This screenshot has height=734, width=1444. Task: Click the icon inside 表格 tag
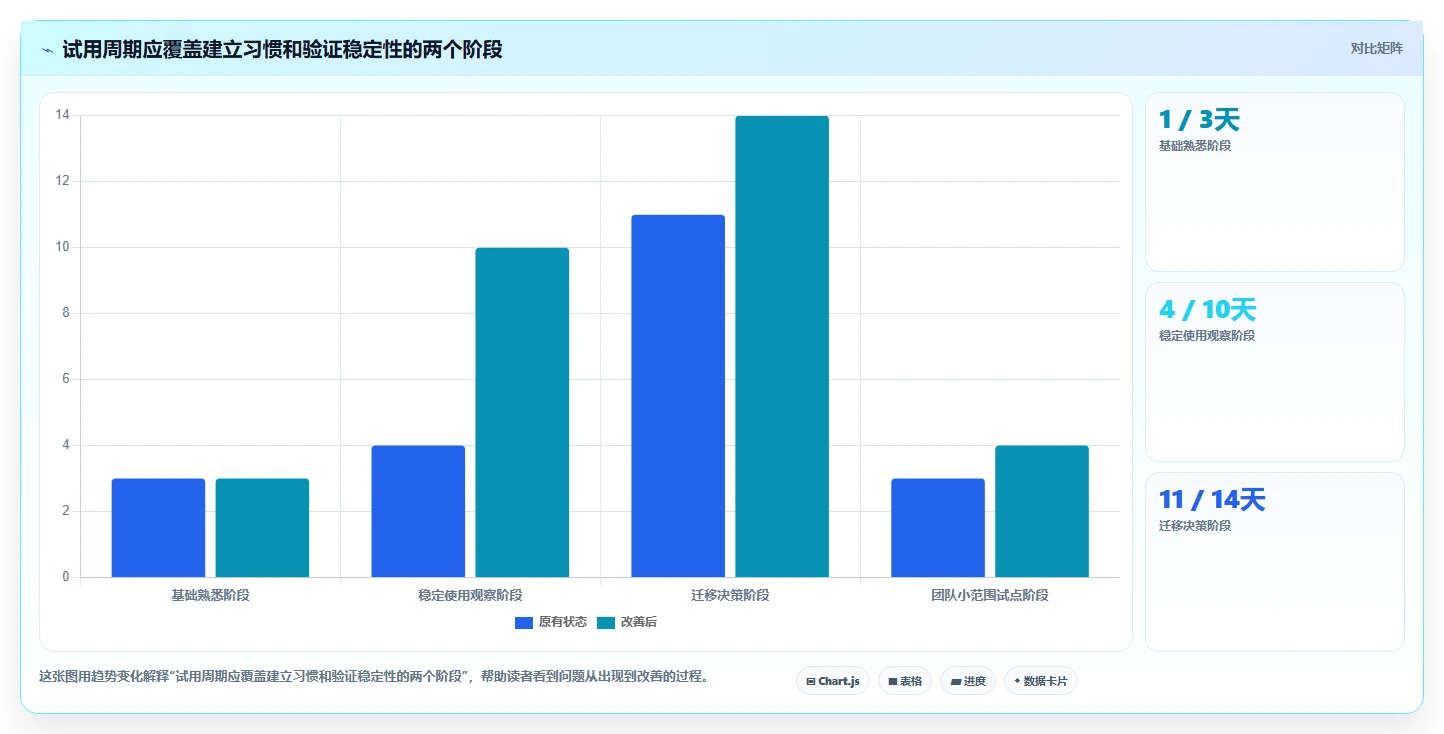tap(892, 681)
